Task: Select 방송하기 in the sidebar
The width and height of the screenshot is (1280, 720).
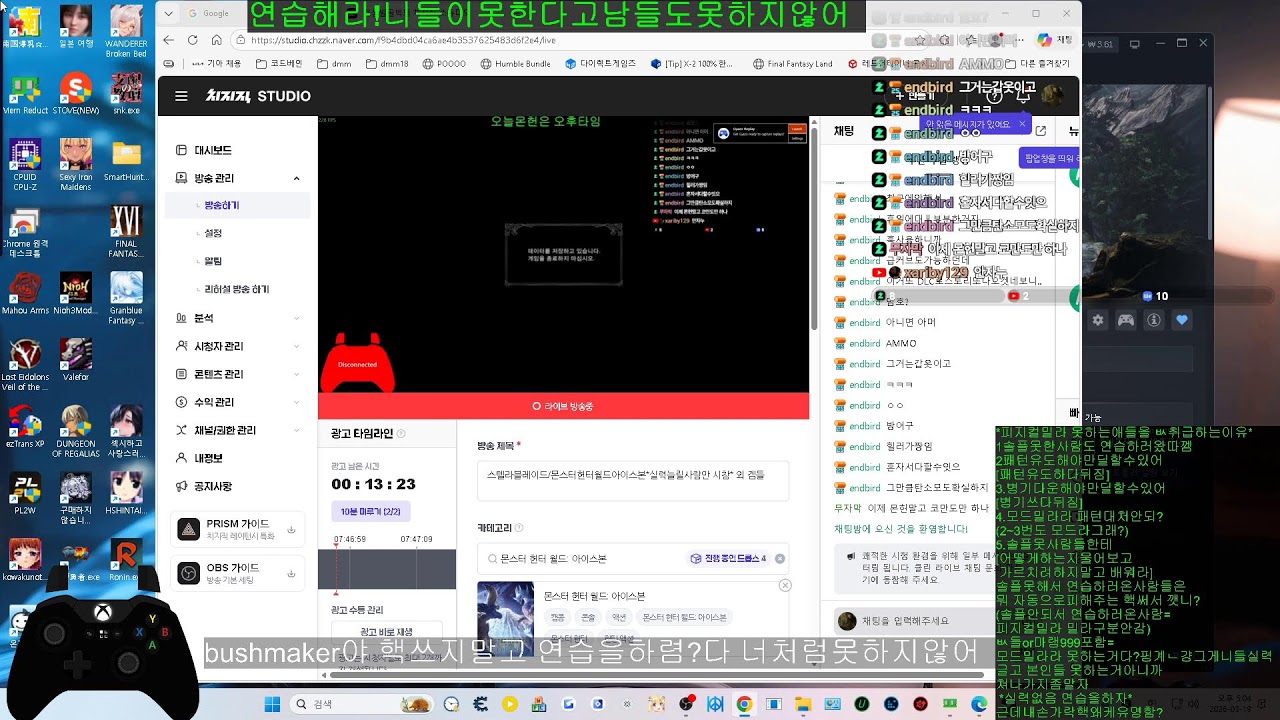Action: point(222,205)
